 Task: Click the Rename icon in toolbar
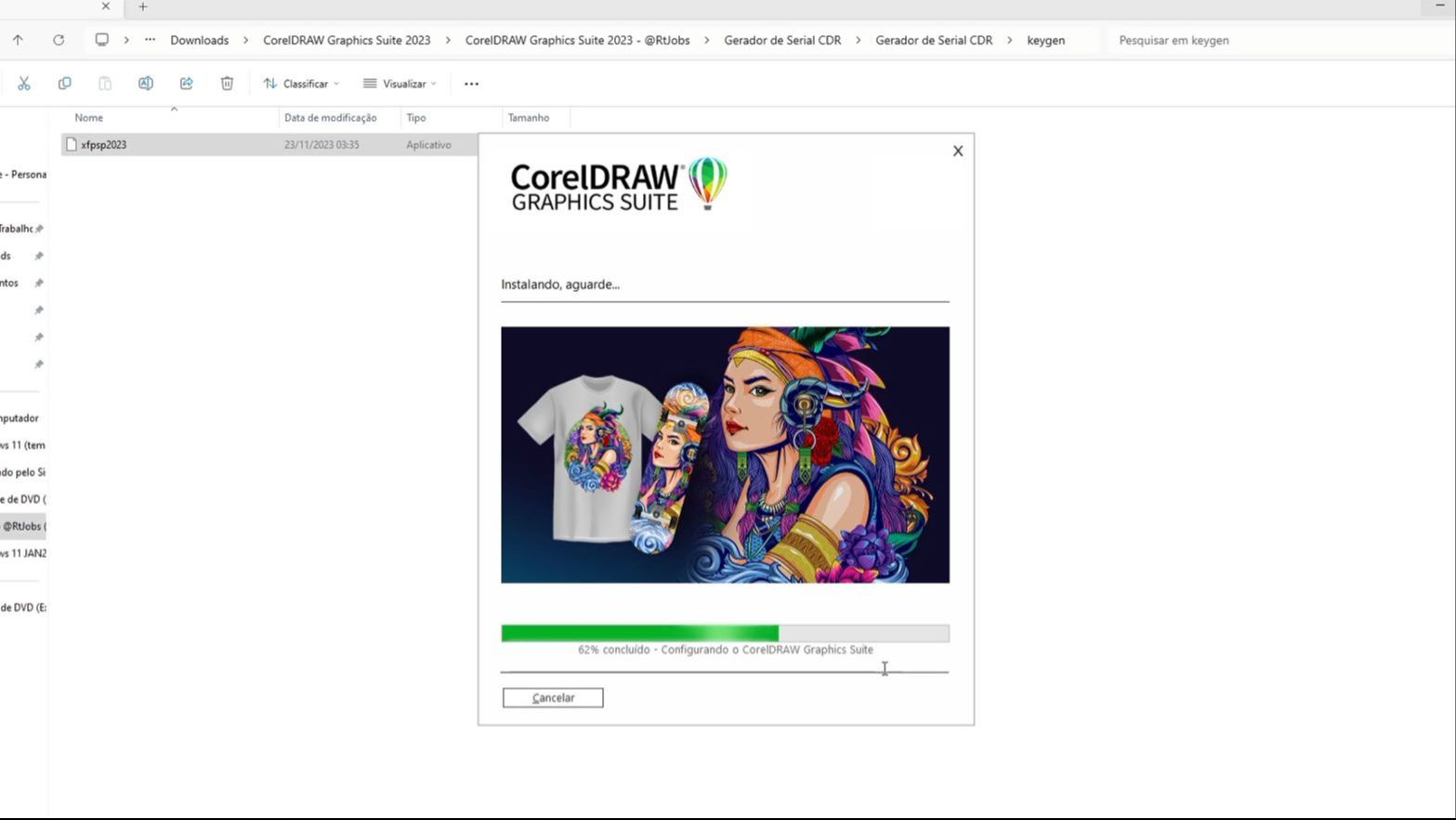(x=146, y=84)
